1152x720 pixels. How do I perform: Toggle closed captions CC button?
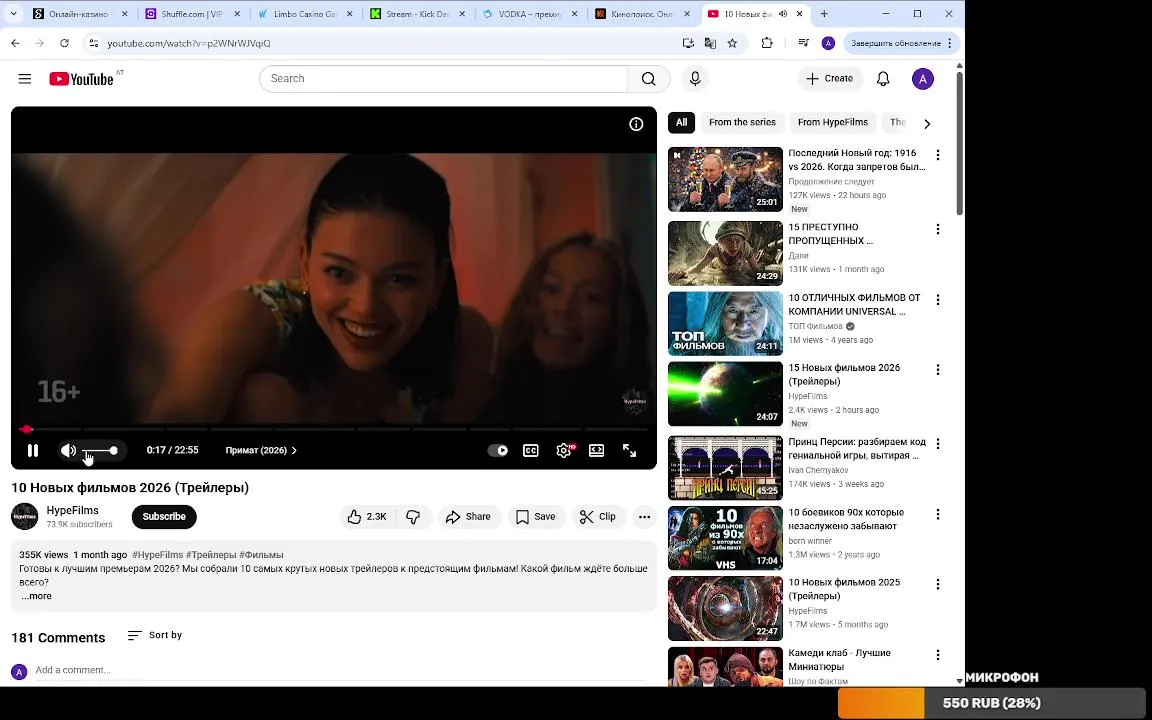(530, 450)
